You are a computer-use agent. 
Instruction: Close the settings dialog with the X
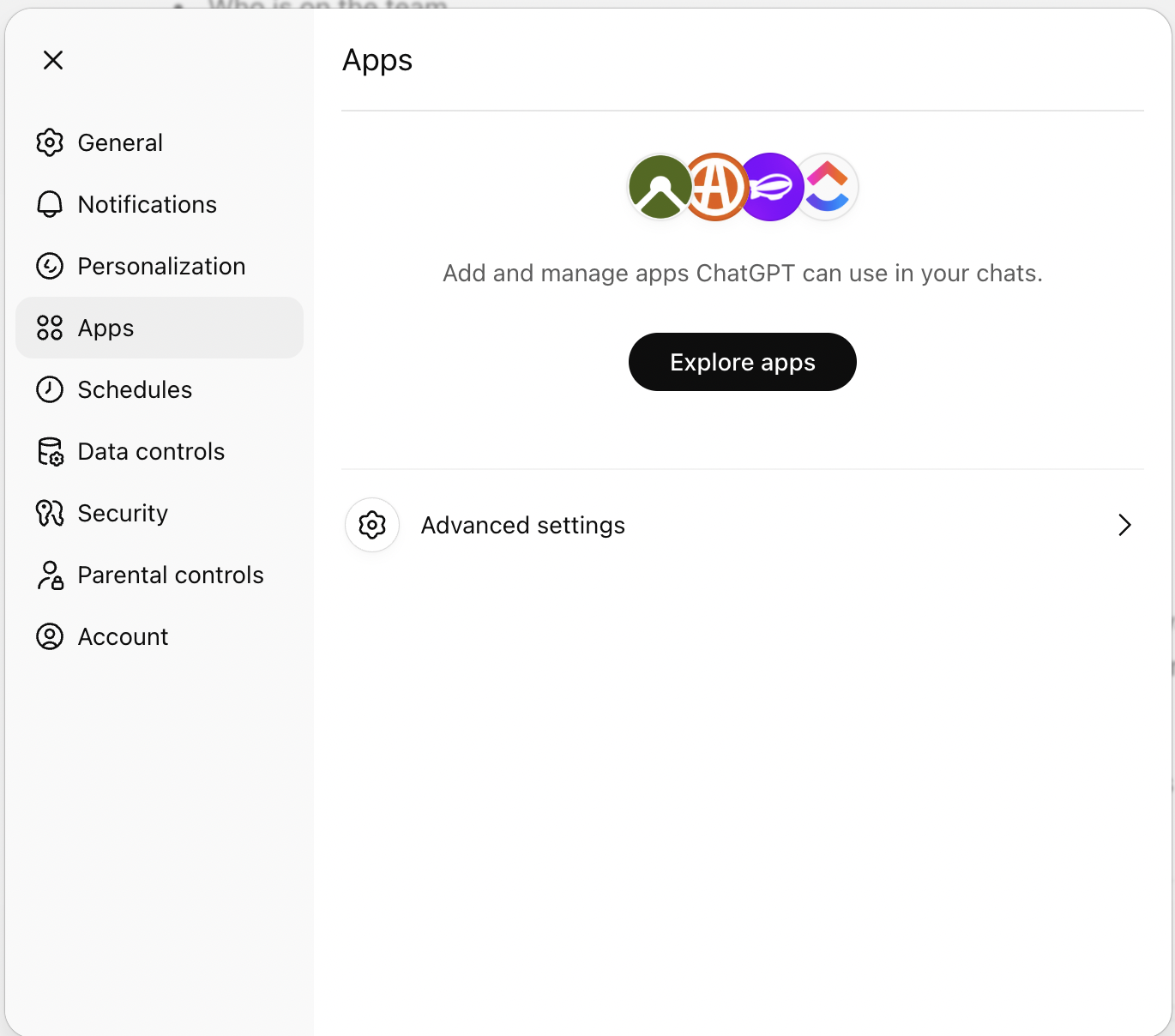(x=53, y=60)
